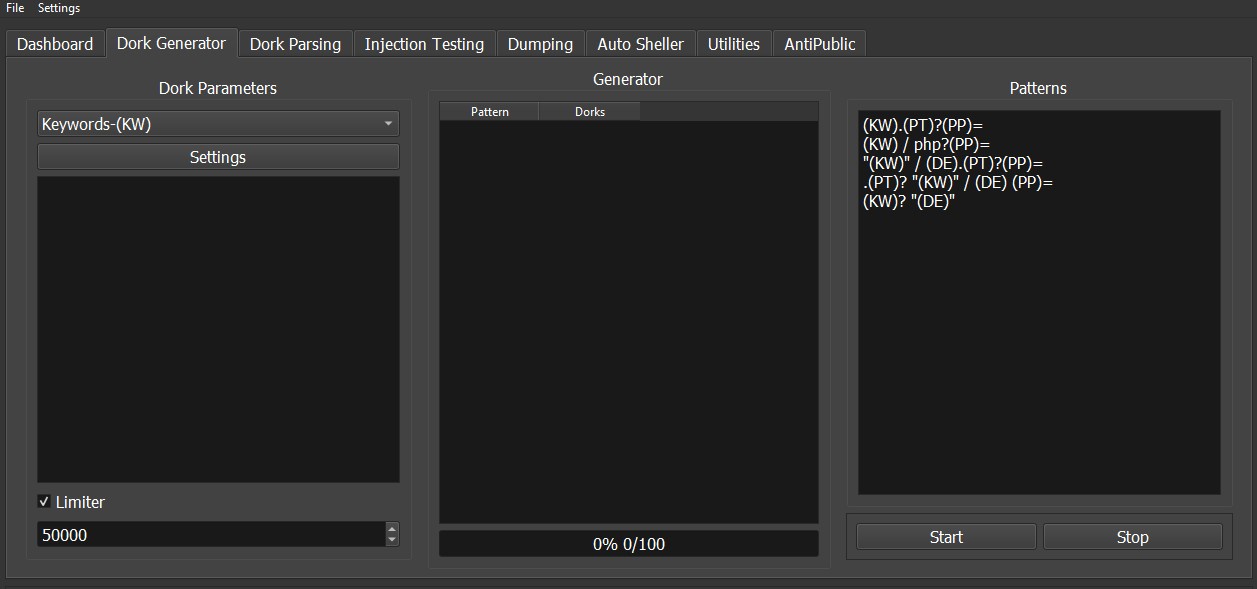Image resolution: width=1257 pixels, height=589 pixels.
Task: Click the Settings button under Dork Parameters
Action: 218,157
